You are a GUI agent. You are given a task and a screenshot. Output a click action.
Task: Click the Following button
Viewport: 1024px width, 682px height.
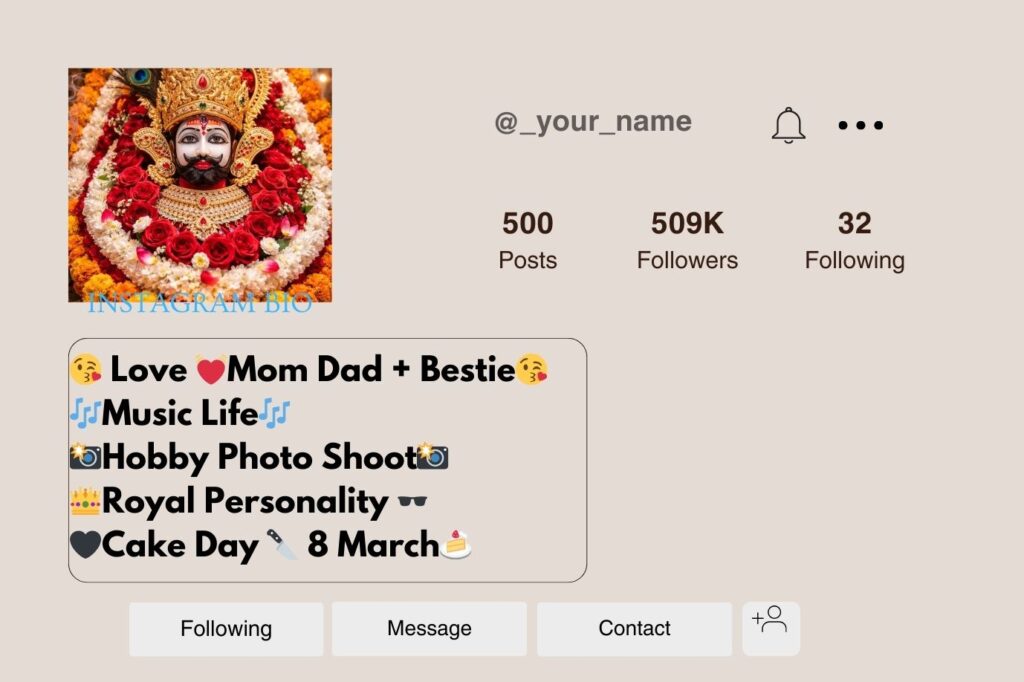(226, 628)
